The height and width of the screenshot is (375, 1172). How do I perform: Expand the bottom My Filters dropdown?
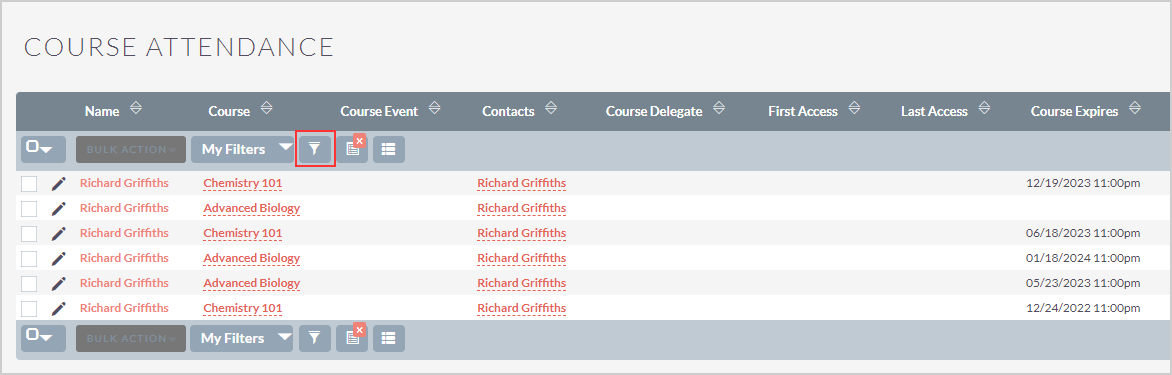(243, 338)
